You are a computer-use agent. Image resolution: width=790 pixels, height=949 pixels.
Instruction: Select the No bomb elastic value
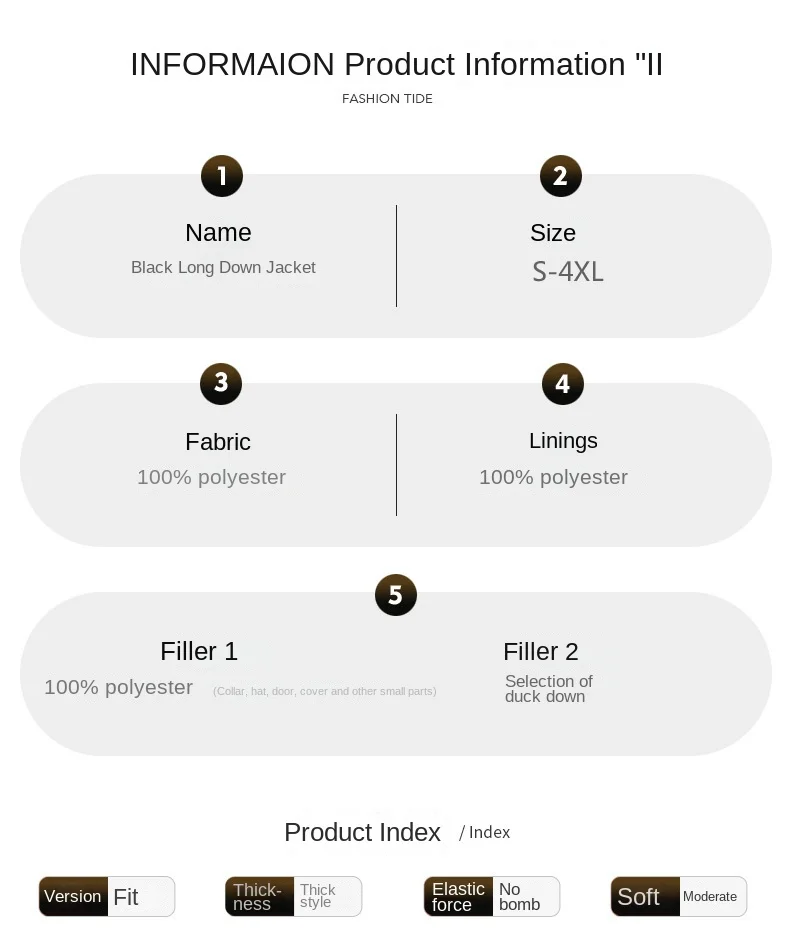pyautogui.click(x=520, y=896)
